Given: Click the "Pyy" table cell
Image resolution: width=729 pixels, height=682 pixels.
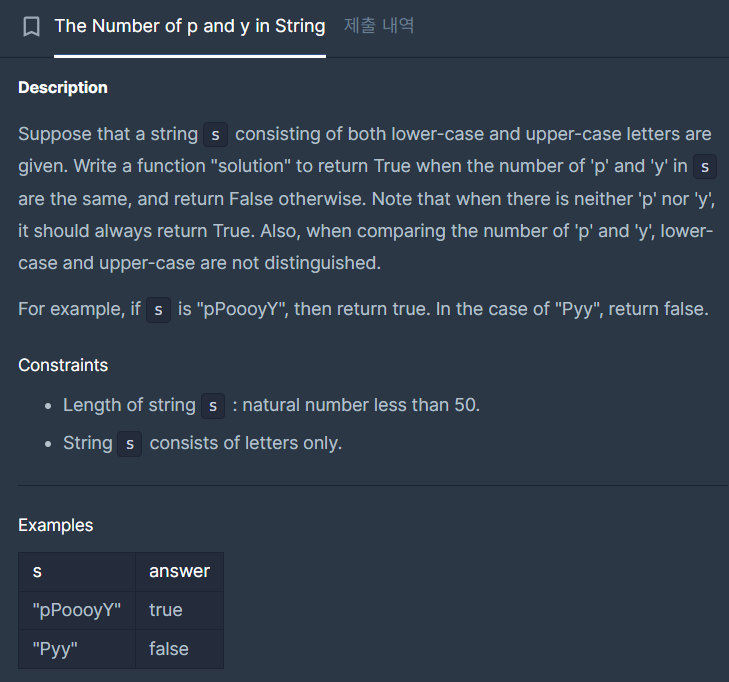Looking at the screenshot, I should [56, 649].
